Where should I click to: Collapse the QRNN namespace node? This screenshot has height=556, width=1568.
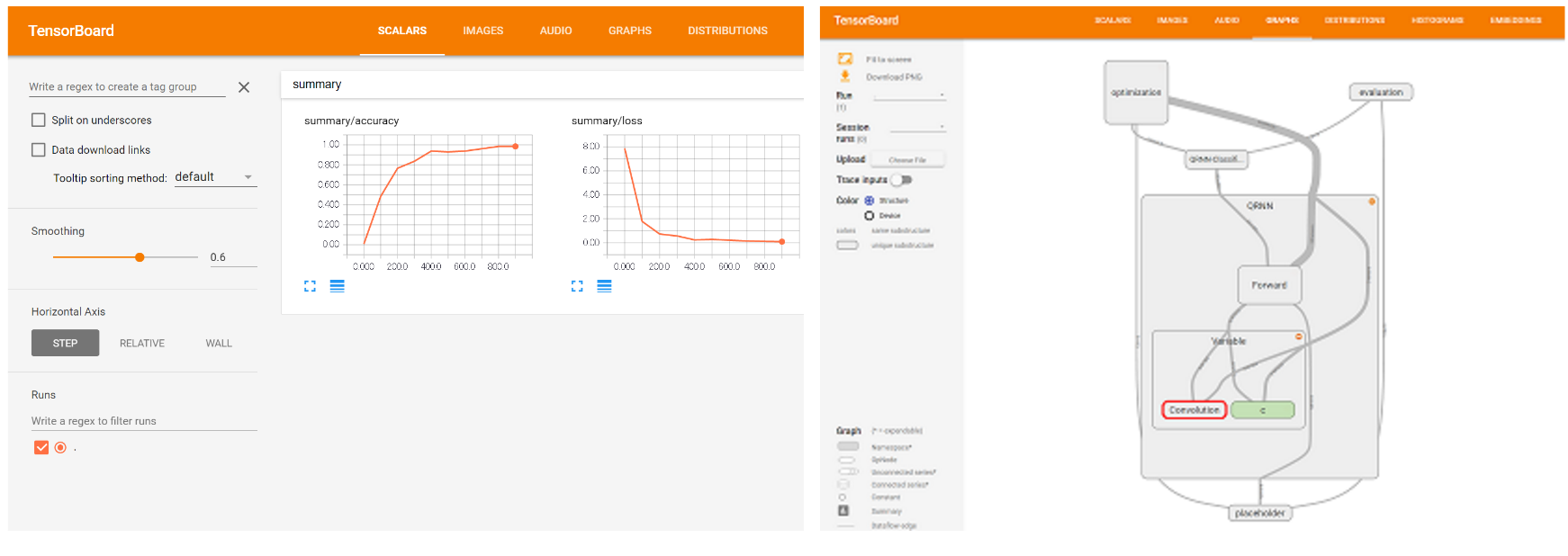point(1372,202)
